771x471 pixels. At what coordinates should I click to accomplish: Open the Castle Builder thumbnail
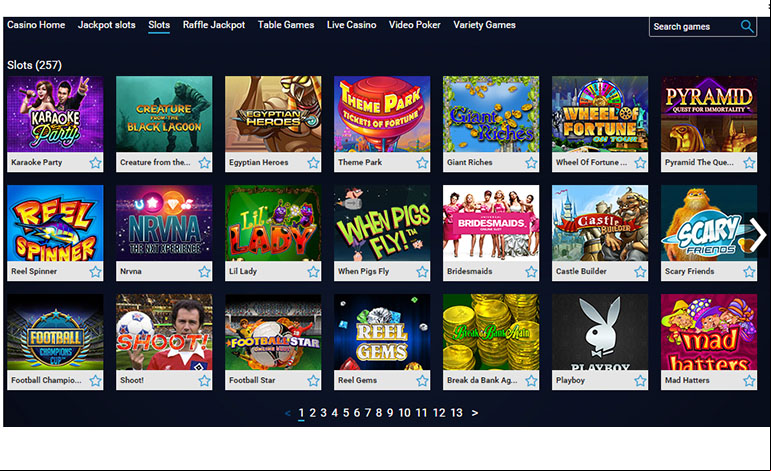(x=600, y=223)
